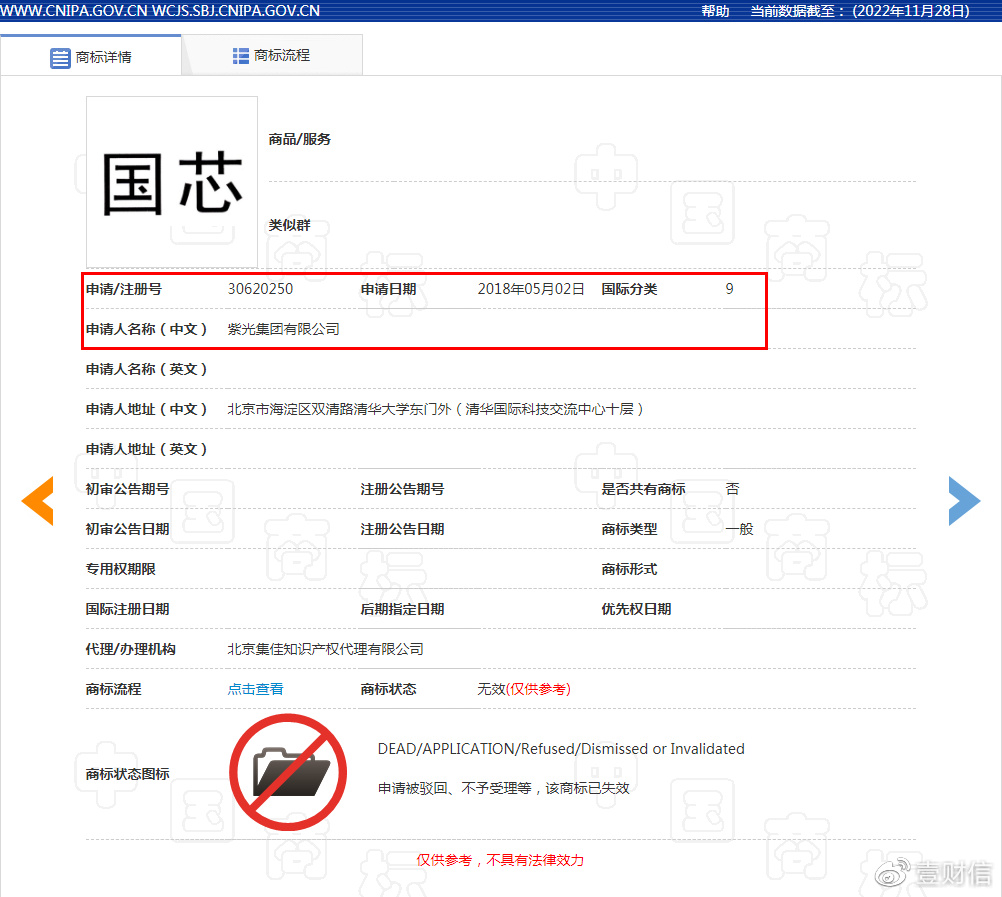Screen dimensions: 1002x897
Task: Click the 专用权期限 label
Action: 120,569
